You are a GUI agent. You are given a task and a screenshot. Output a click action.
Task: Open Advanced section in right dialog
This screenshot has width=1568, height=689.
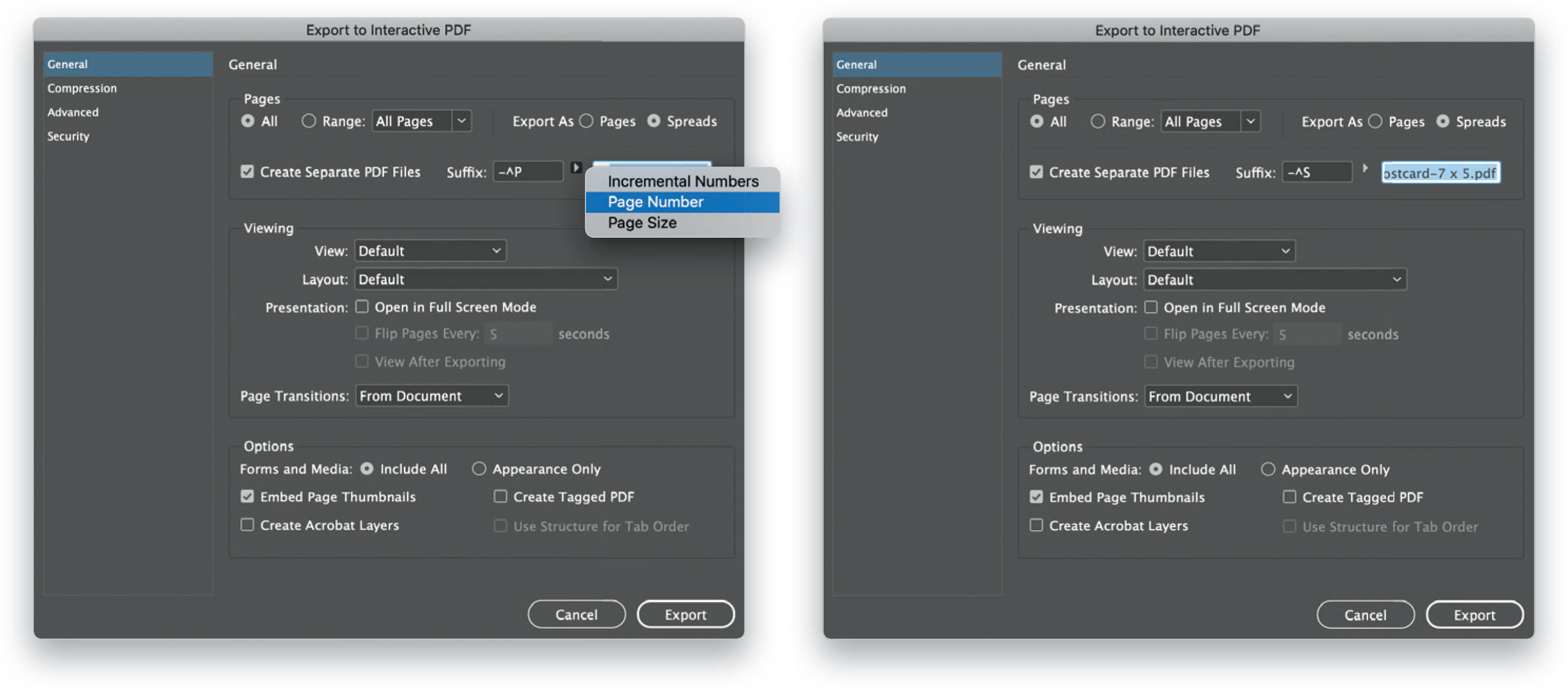click(917, 113)
